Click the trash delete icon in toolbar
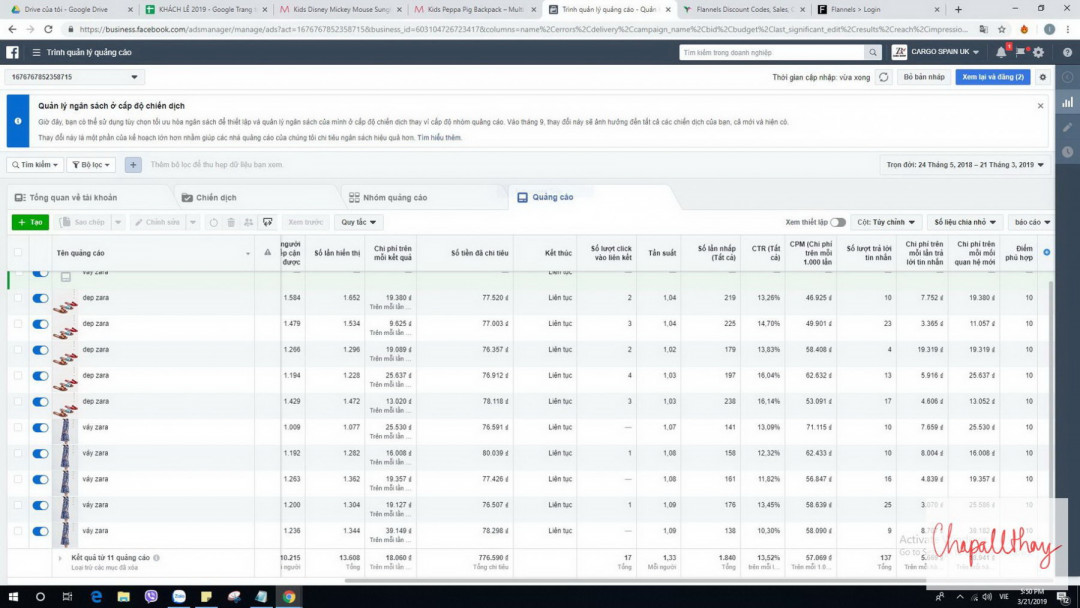The width and height of the screenshot is (1080, 608). coord(231,222)
